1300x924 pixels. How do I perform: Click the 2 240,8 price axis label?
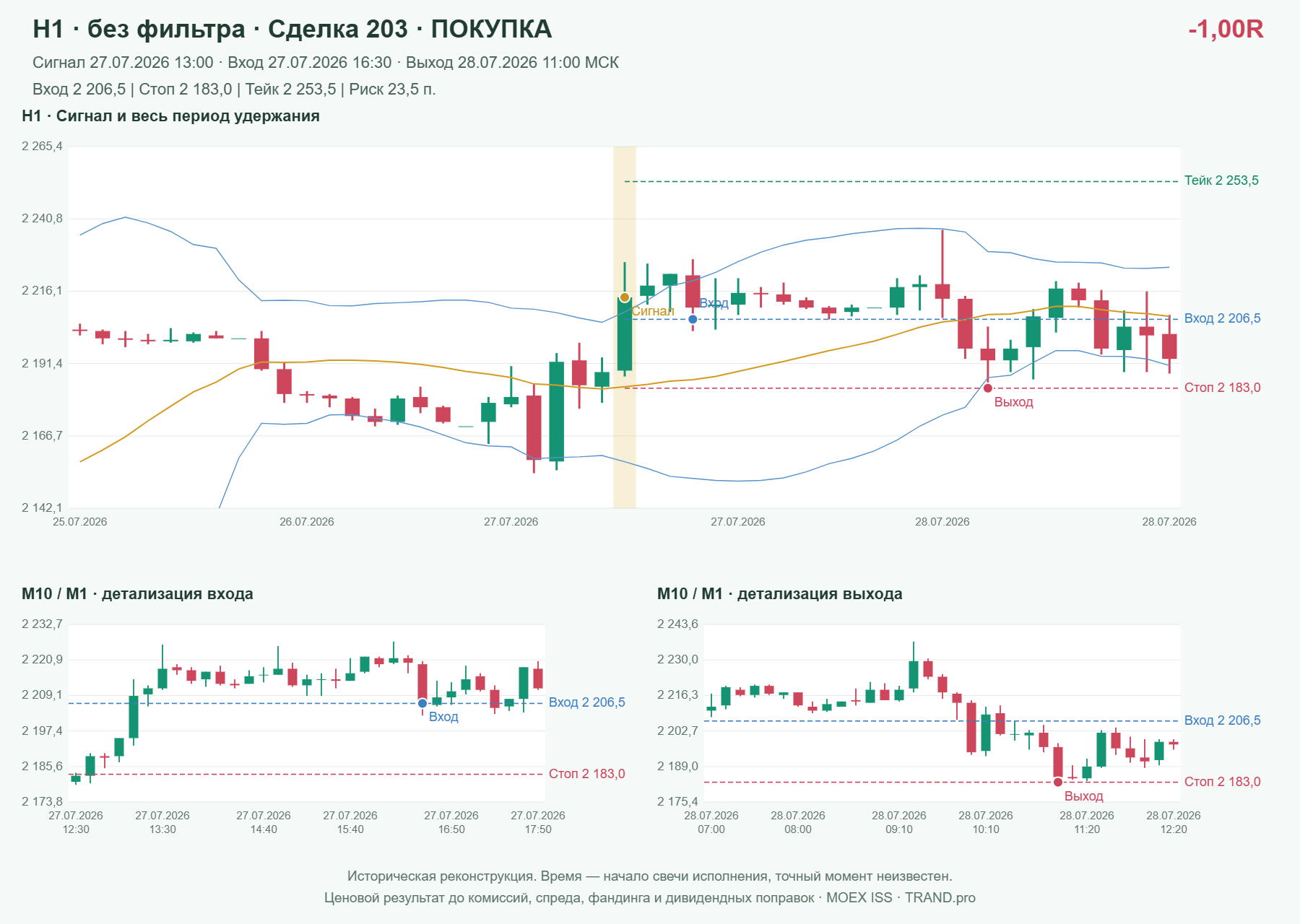(42, 219)
